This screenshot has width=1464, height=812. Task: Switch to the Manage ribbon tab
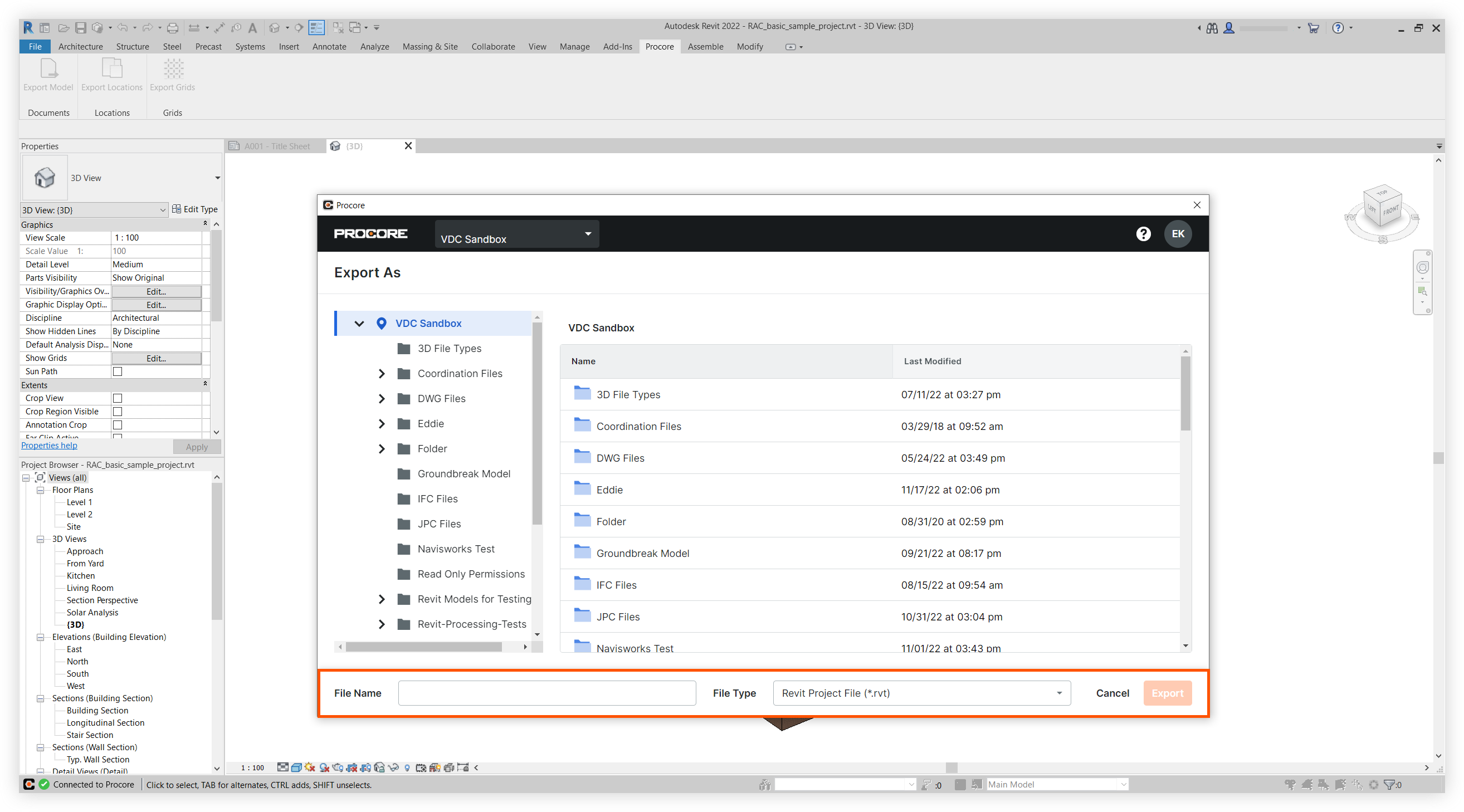pos(574,47)
